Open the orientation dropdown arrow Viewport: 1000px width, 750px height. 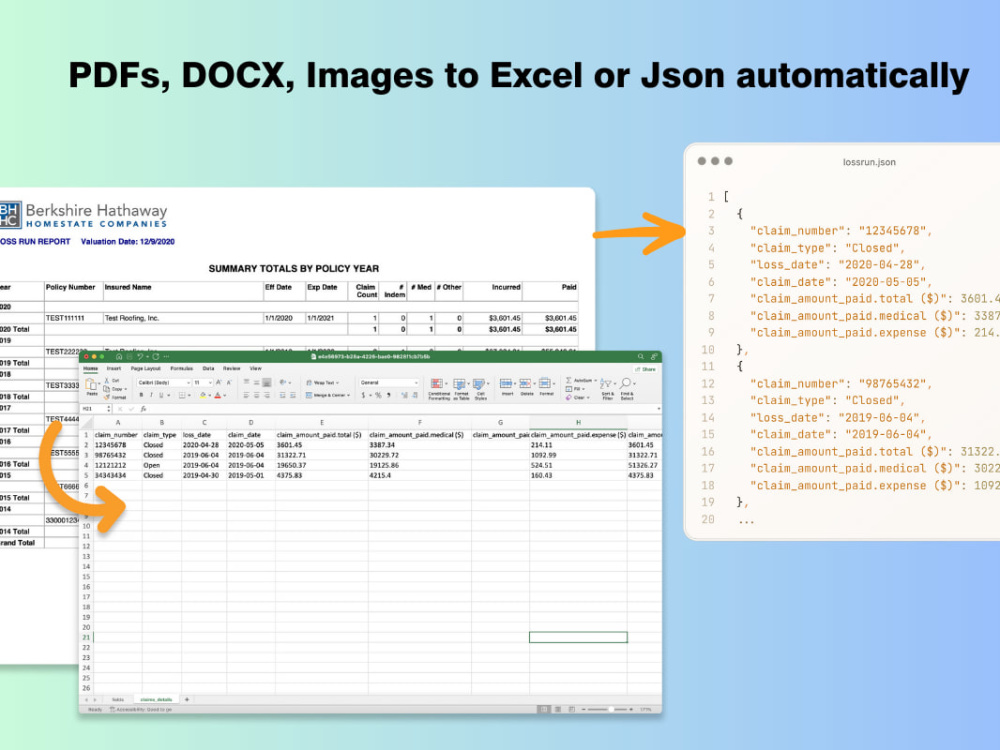coord(290,383)
